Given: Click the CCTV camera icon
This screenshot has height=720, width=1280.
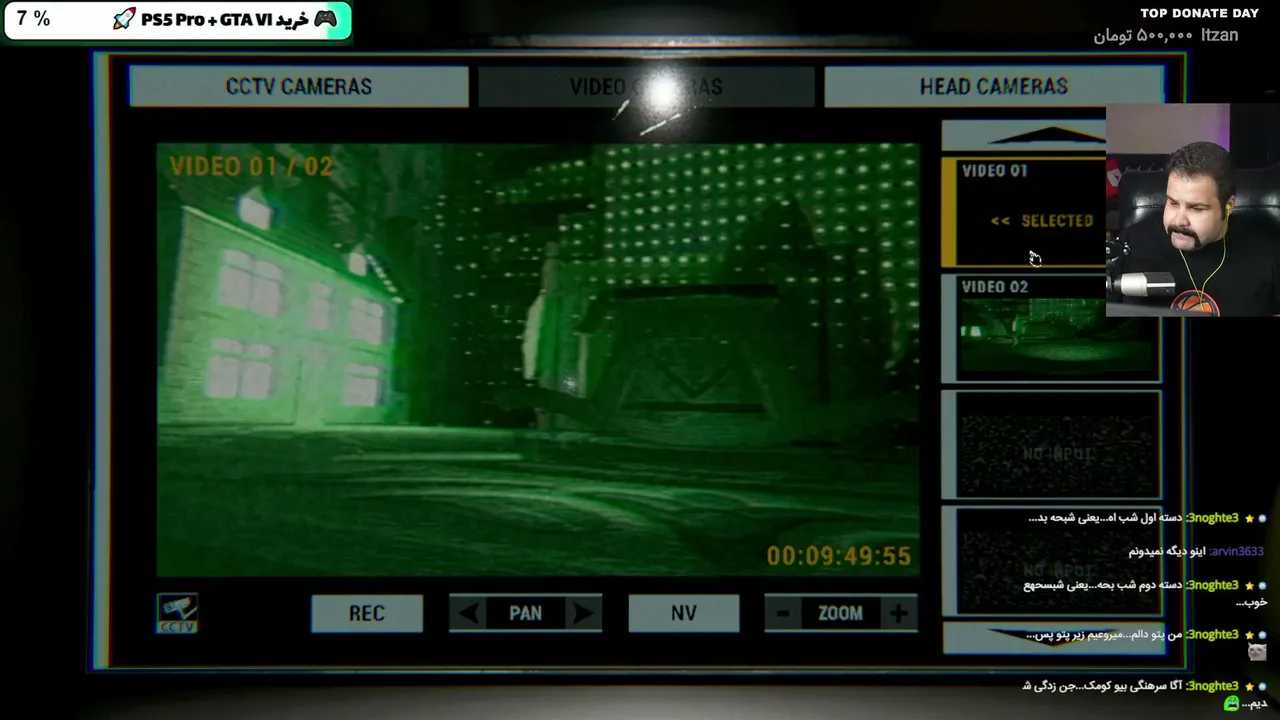Looking at the screenshot, I should coord(177,613).
